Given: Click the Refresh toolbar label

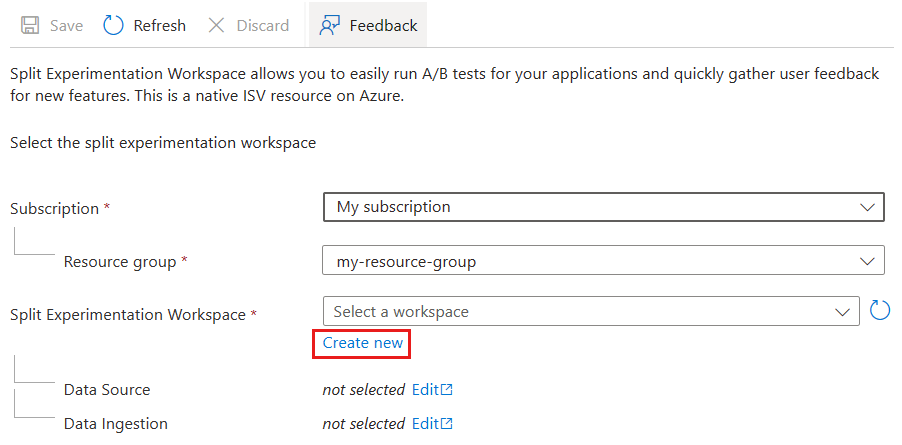Looking at the screenshot, I should point(159,26).
